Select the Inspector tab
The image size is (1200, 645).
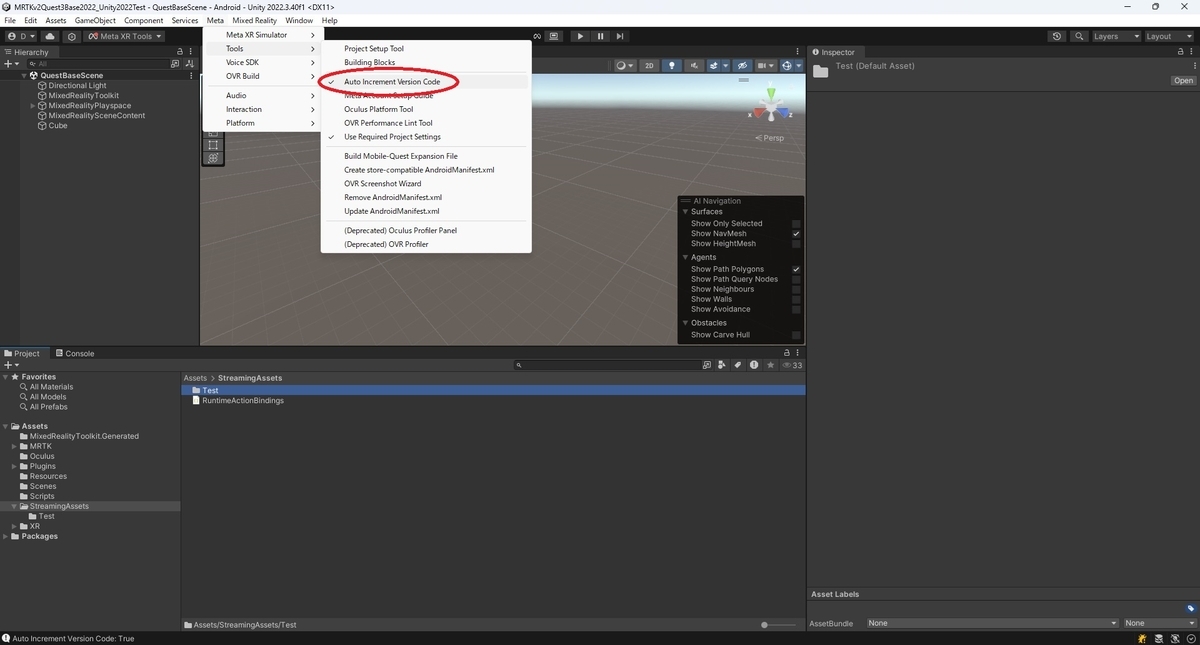(x=833, y=52)
